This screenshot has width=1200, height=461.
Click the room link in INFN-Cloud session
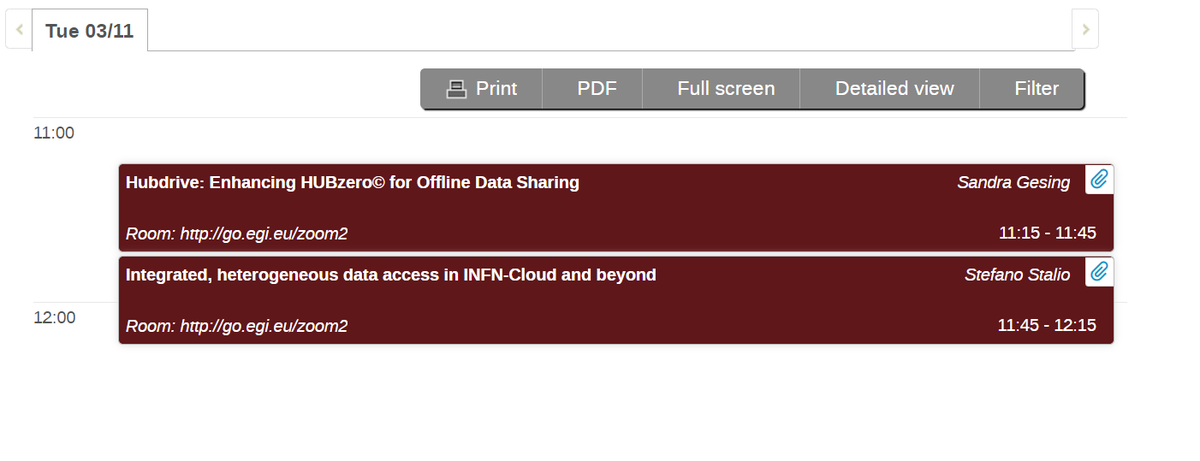coord(237,326)
